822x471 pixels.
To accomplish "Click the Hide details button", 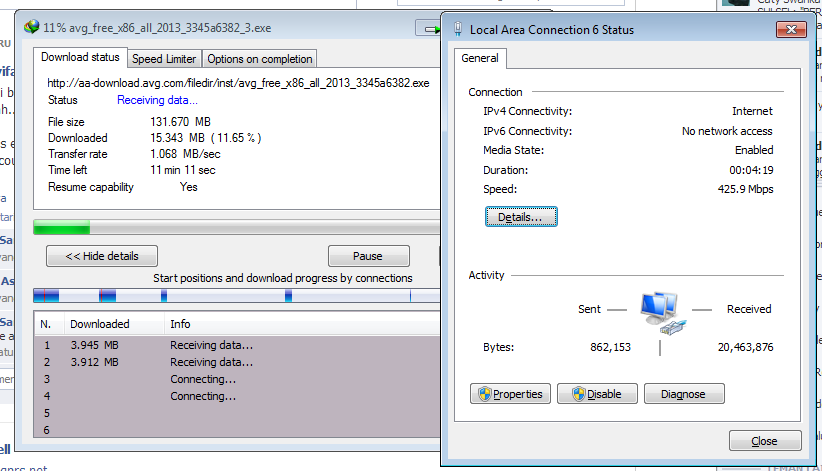I will click(x=102, y=256).
